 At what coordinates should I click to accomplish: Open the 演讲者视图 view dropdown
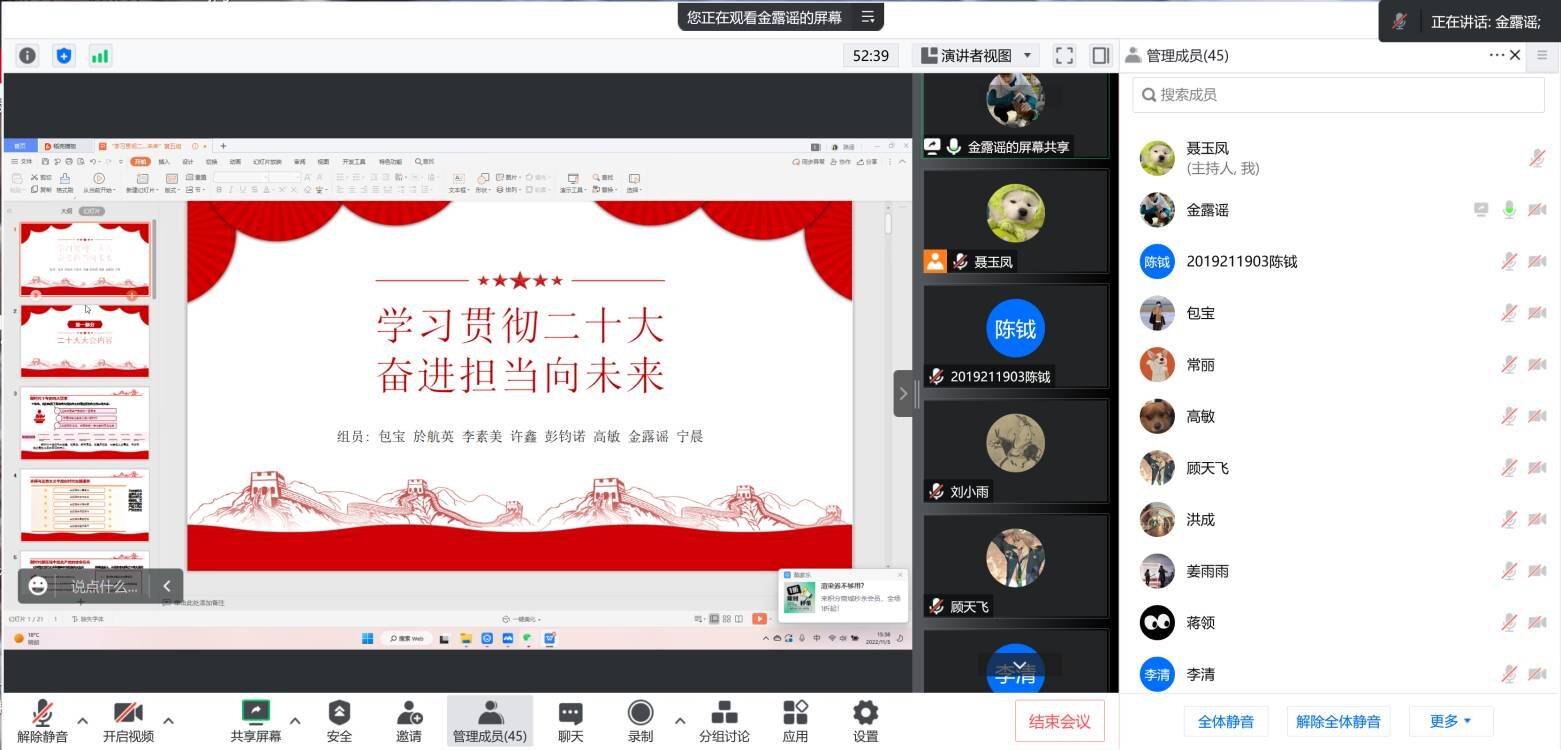tap(979, 56)
